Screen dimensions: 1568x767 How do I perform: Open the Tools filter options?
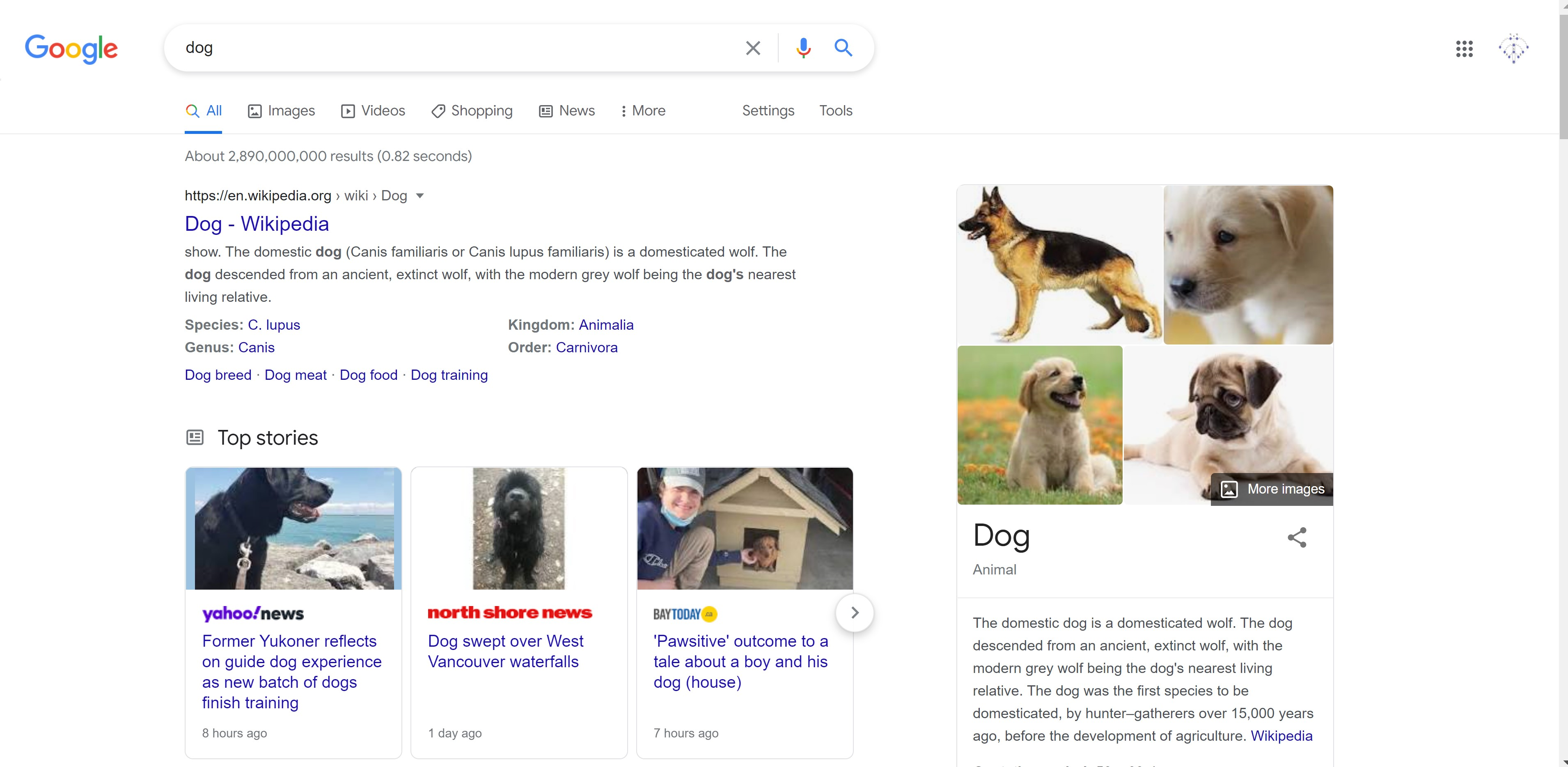coord(835,111)
